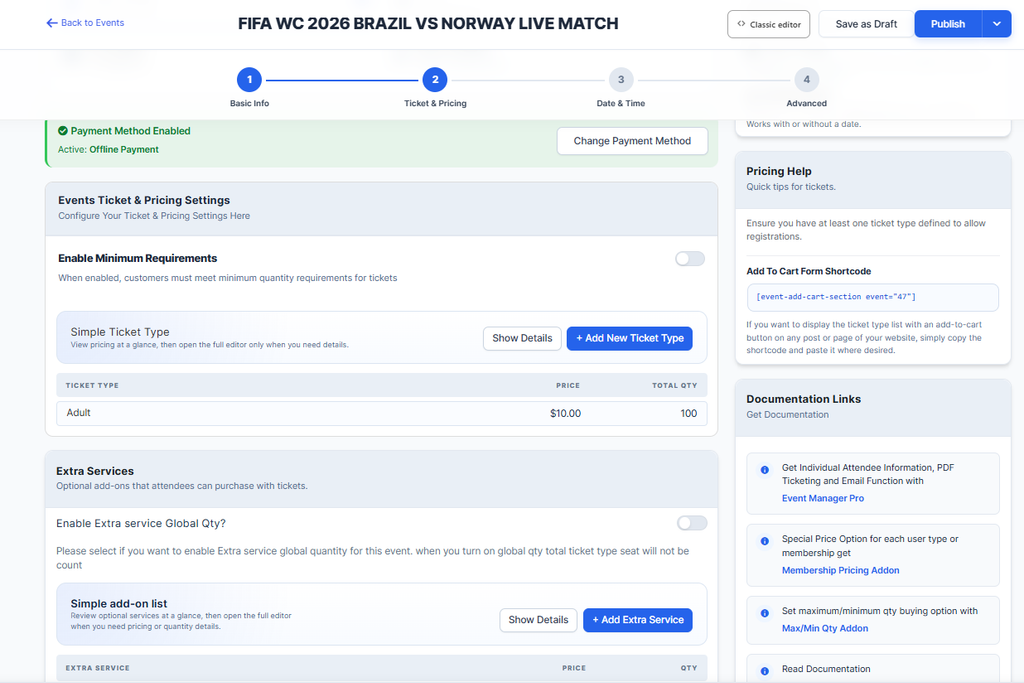Screen dimensions: 1024x683
Task: Click extra services QTY column header
Action: click(688, 668)
